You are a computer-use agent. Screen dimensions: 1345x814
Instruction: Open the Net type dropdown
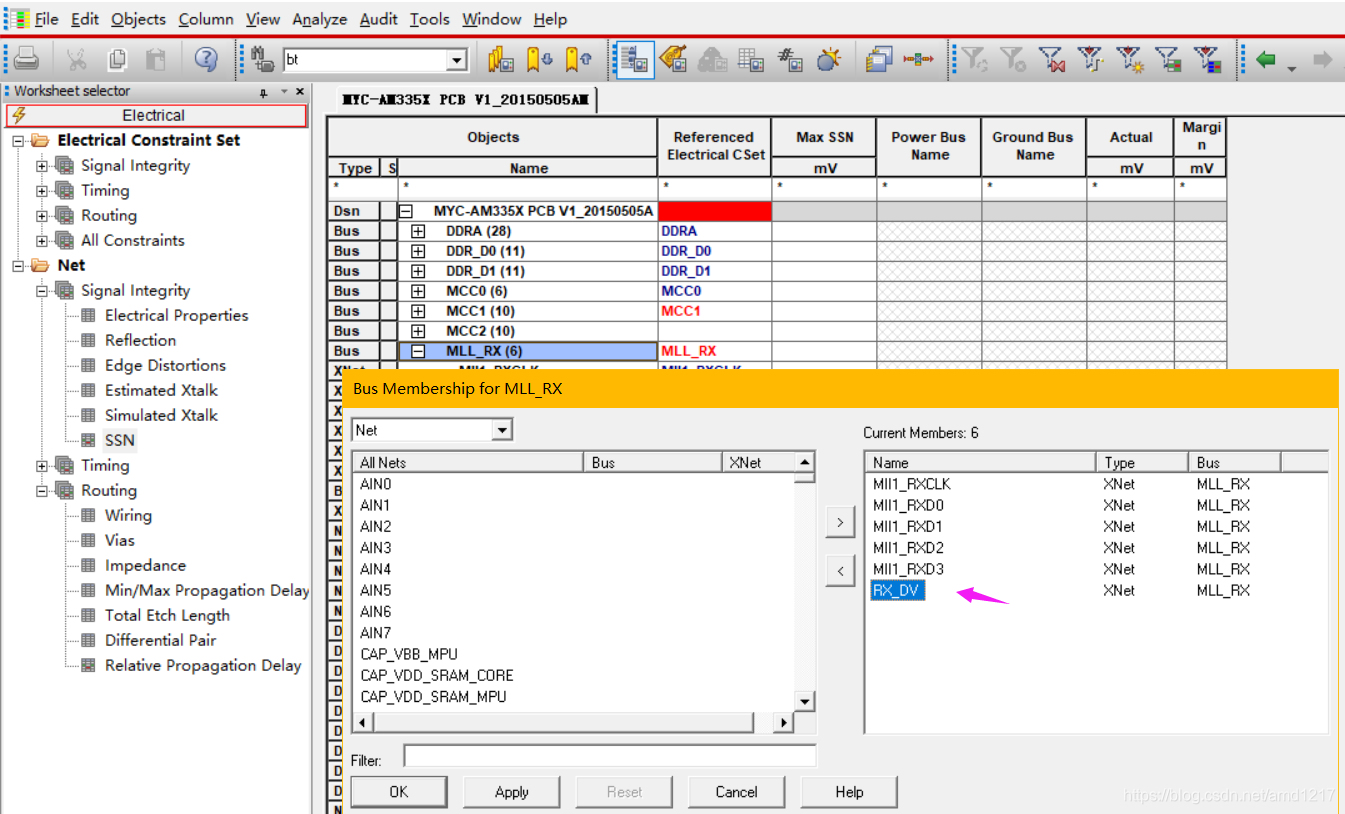tap(502, 430)
